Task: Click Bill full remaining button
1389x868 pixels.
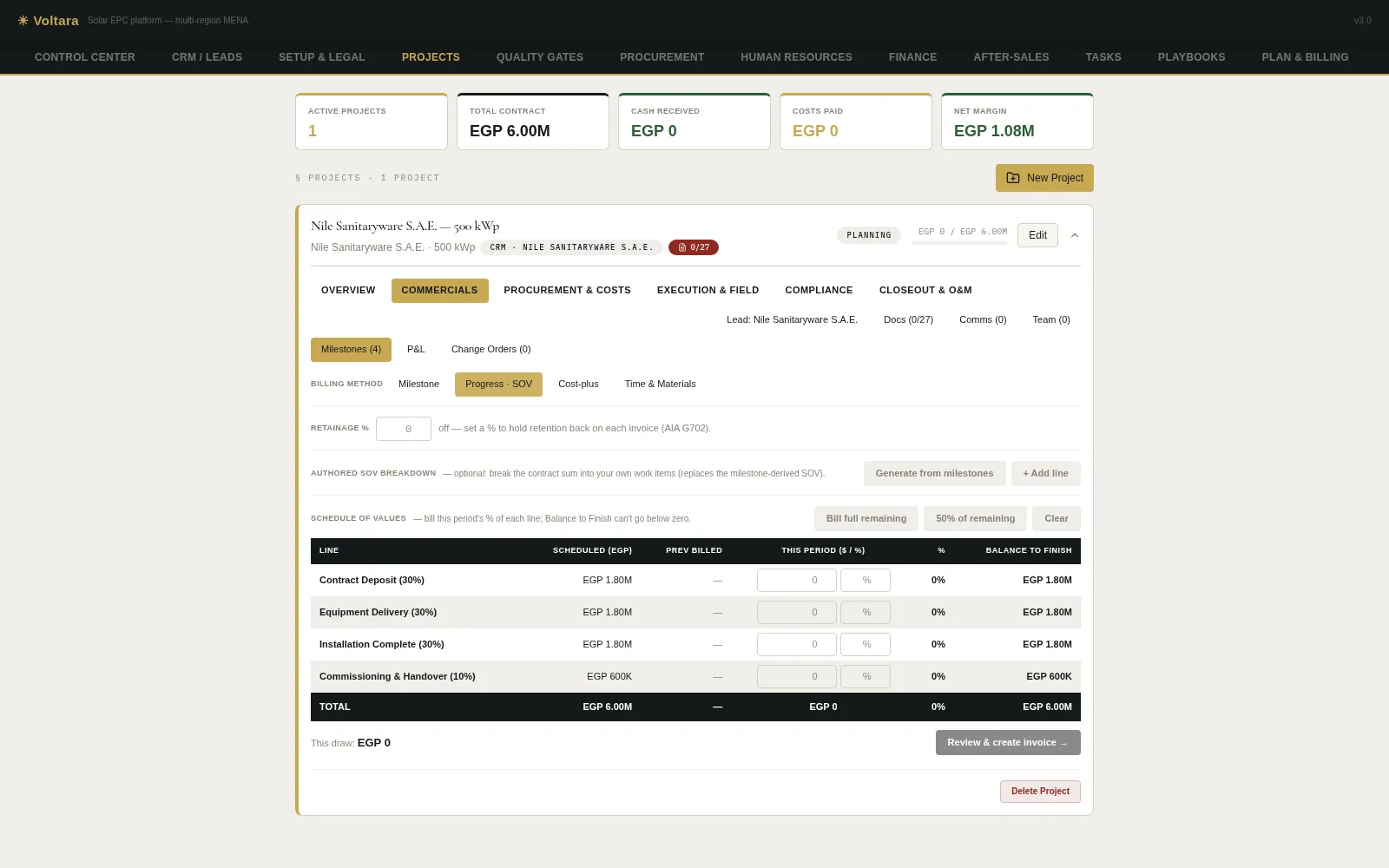Action: (x=866, y=519)
